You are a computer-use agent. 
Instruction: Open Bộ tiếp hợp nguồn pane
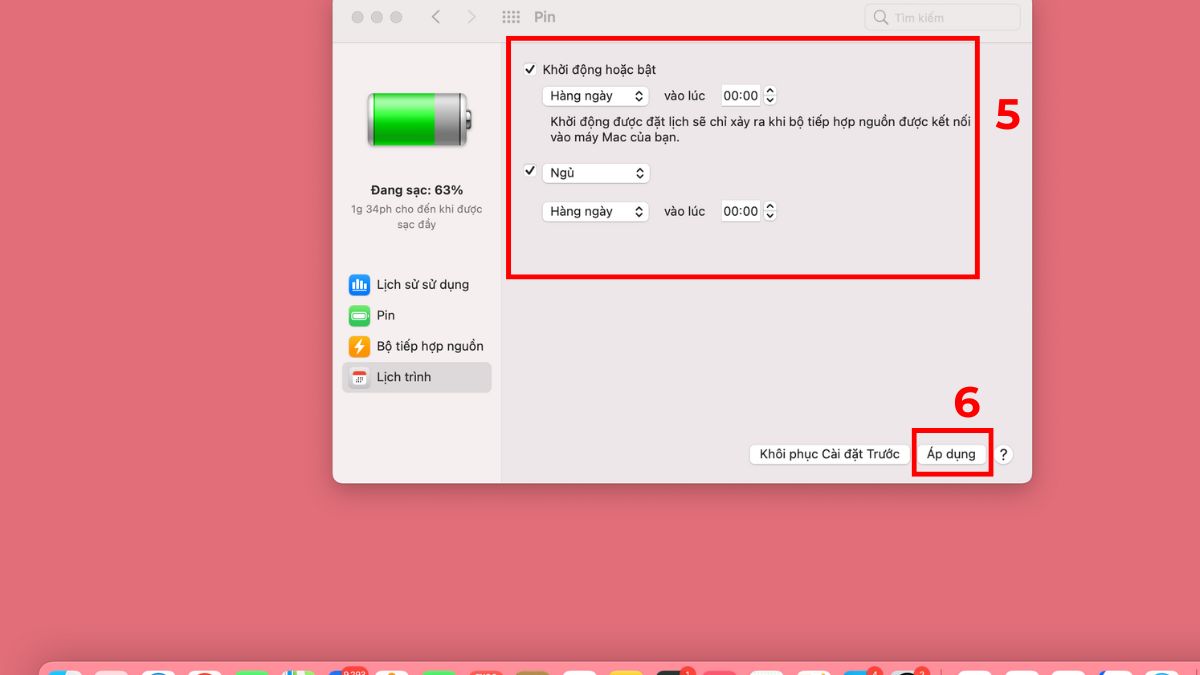coord(417,347)
